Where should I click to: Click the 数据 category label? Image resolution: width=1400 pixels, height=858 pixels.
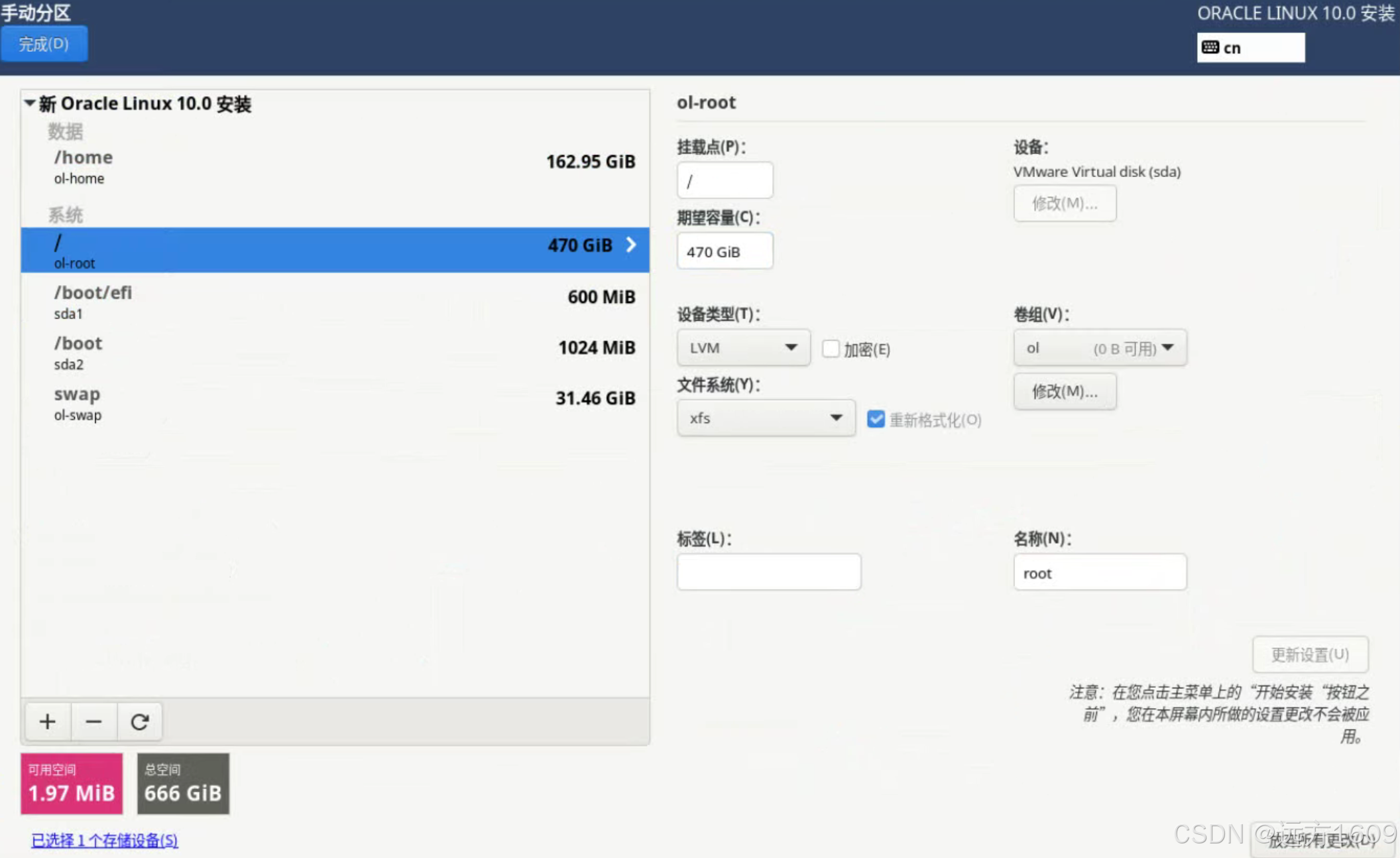tap(65, 131)
